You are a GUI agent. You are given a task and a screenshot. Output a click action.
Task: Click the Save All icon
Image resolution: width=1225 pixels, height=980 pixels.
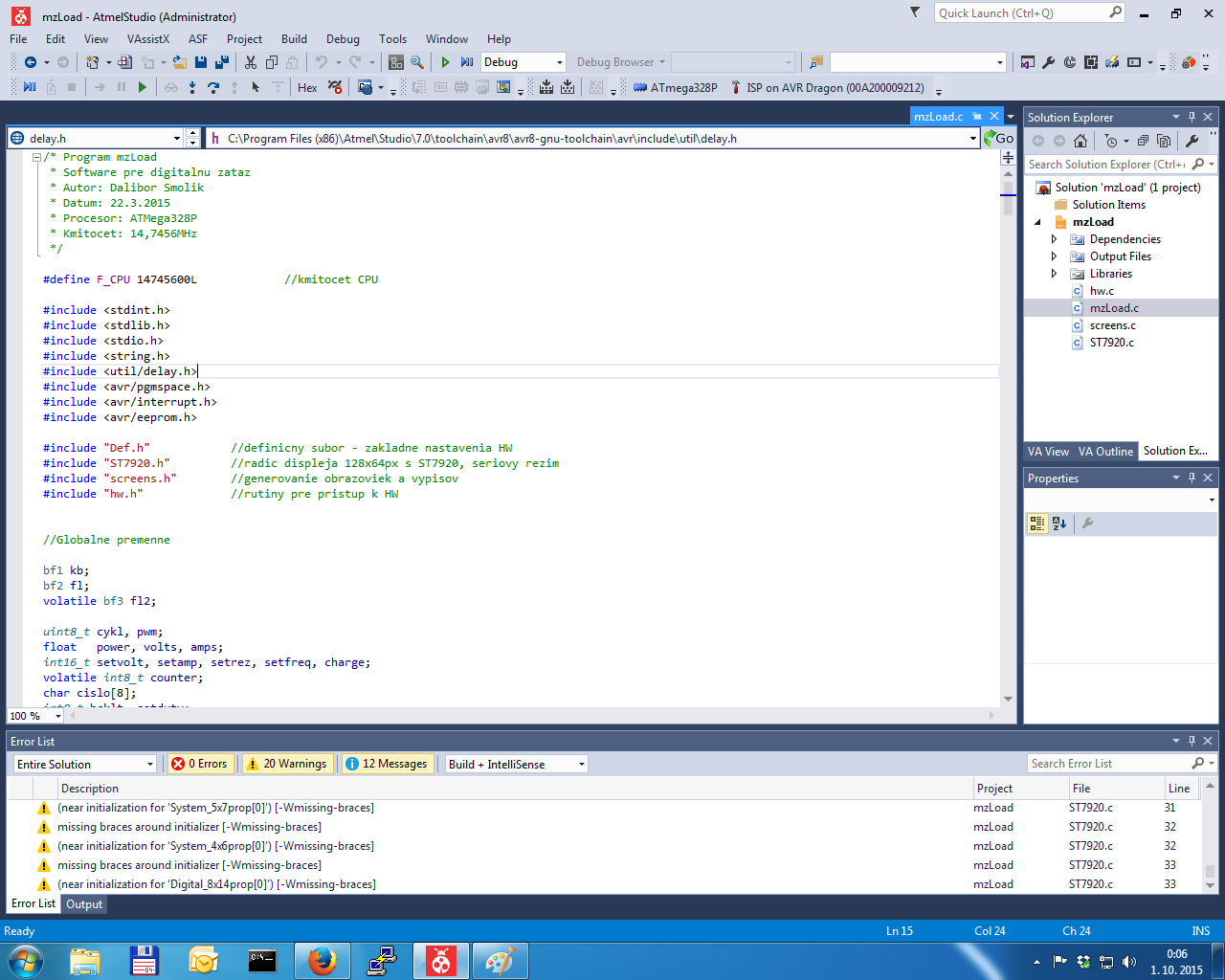(222, 62)
